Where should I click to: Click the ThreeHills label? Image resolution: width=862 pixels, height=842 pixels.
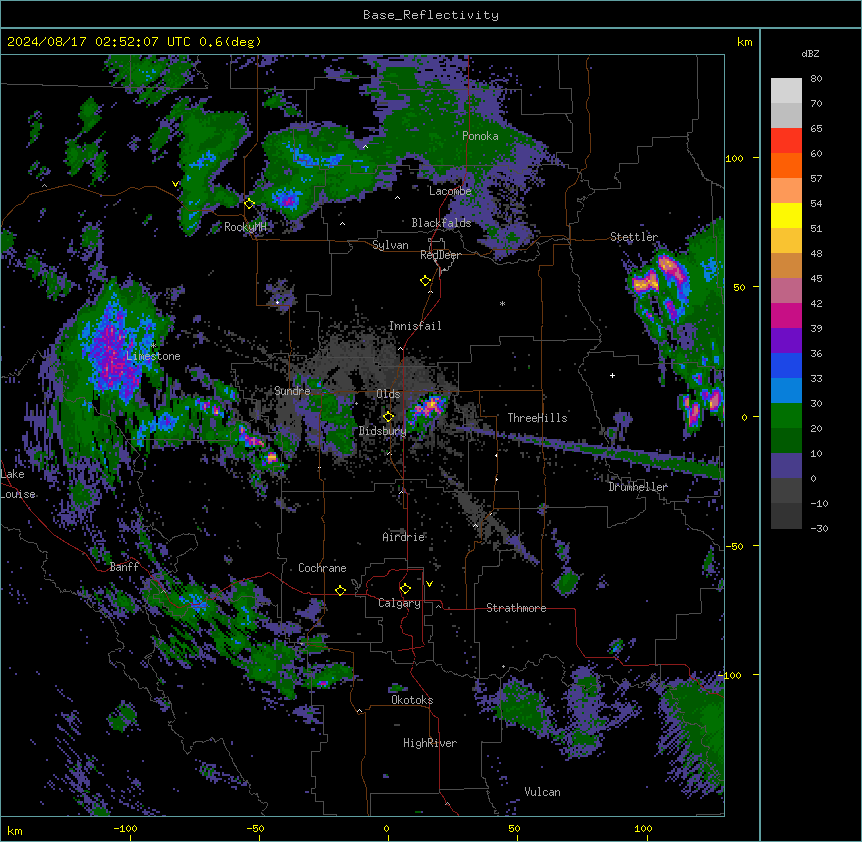(537, 418)
